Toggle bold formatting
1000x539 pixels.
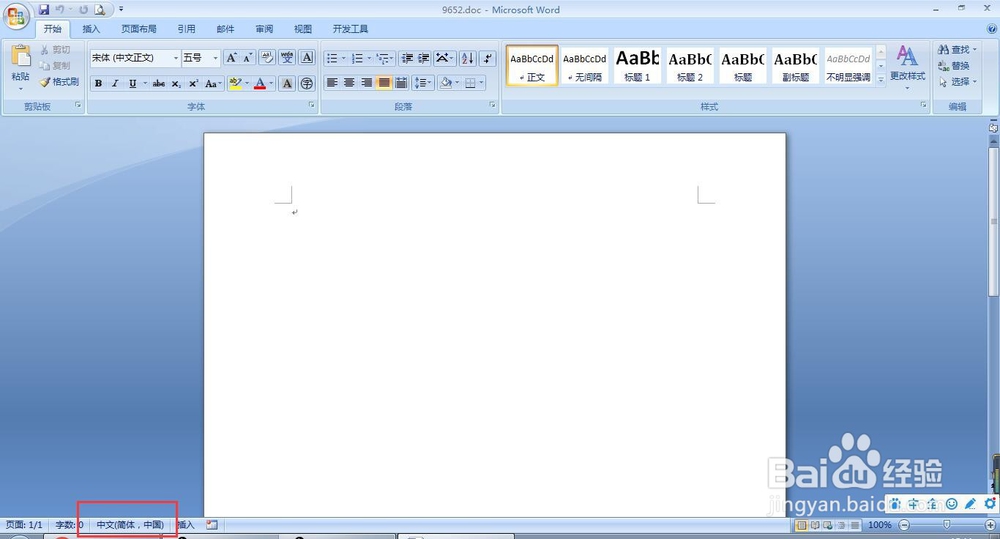[98, 84]
